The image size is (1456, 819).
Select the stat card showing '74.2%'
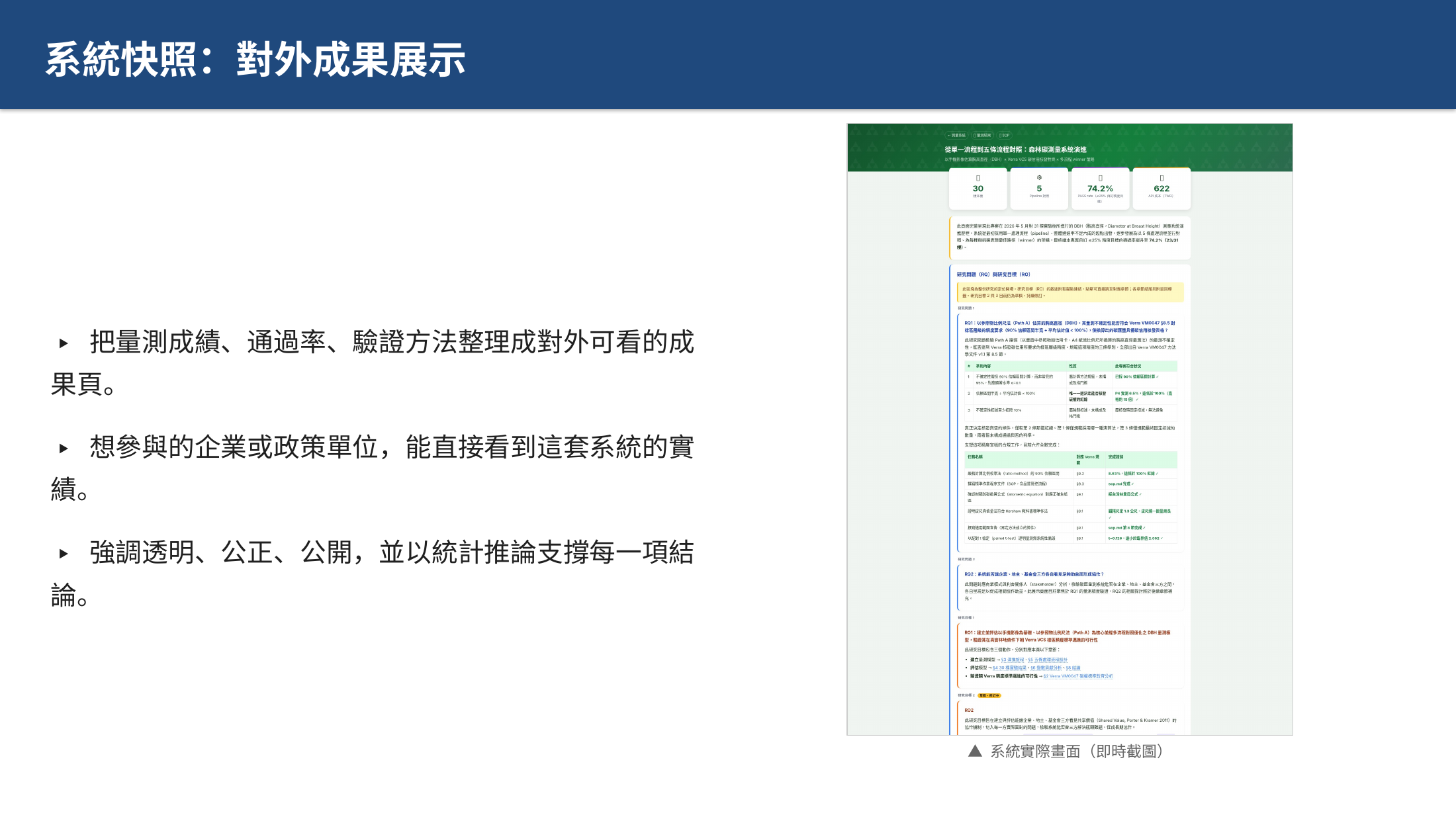(1100, 188)
